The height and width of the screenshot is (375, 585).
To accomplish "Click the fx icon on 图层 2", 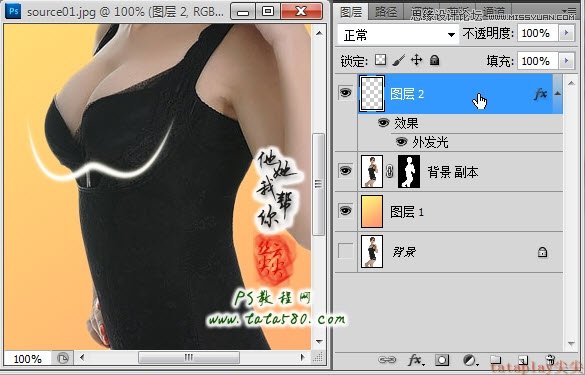I will tap(540, 94).
